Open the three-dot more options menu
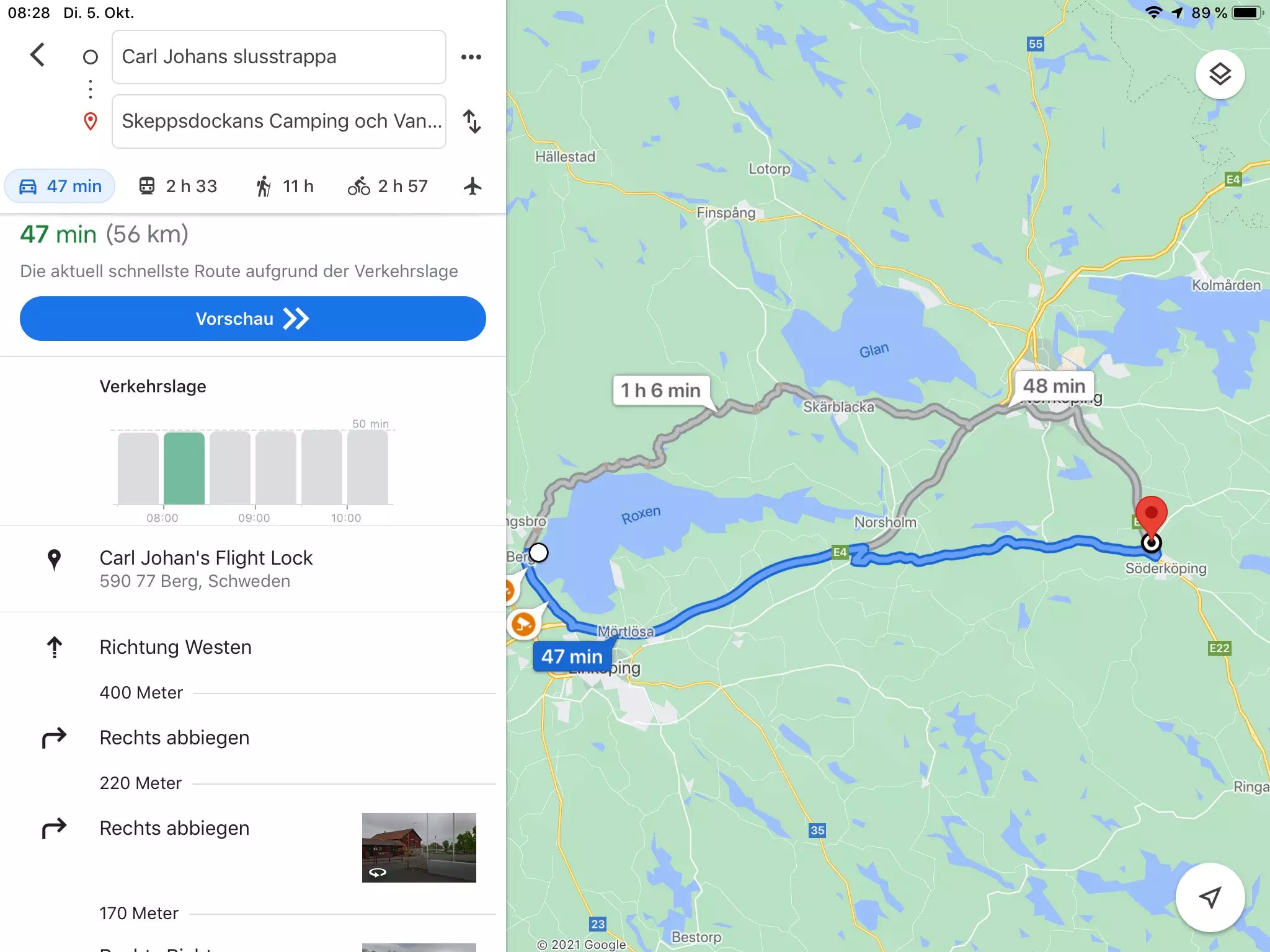1270x952 pixels. point(471,57)
